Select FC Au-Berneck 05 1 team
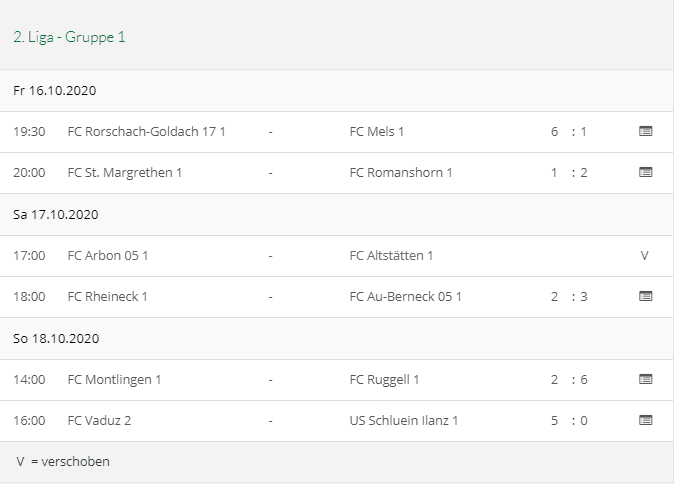 coord(406,296)
